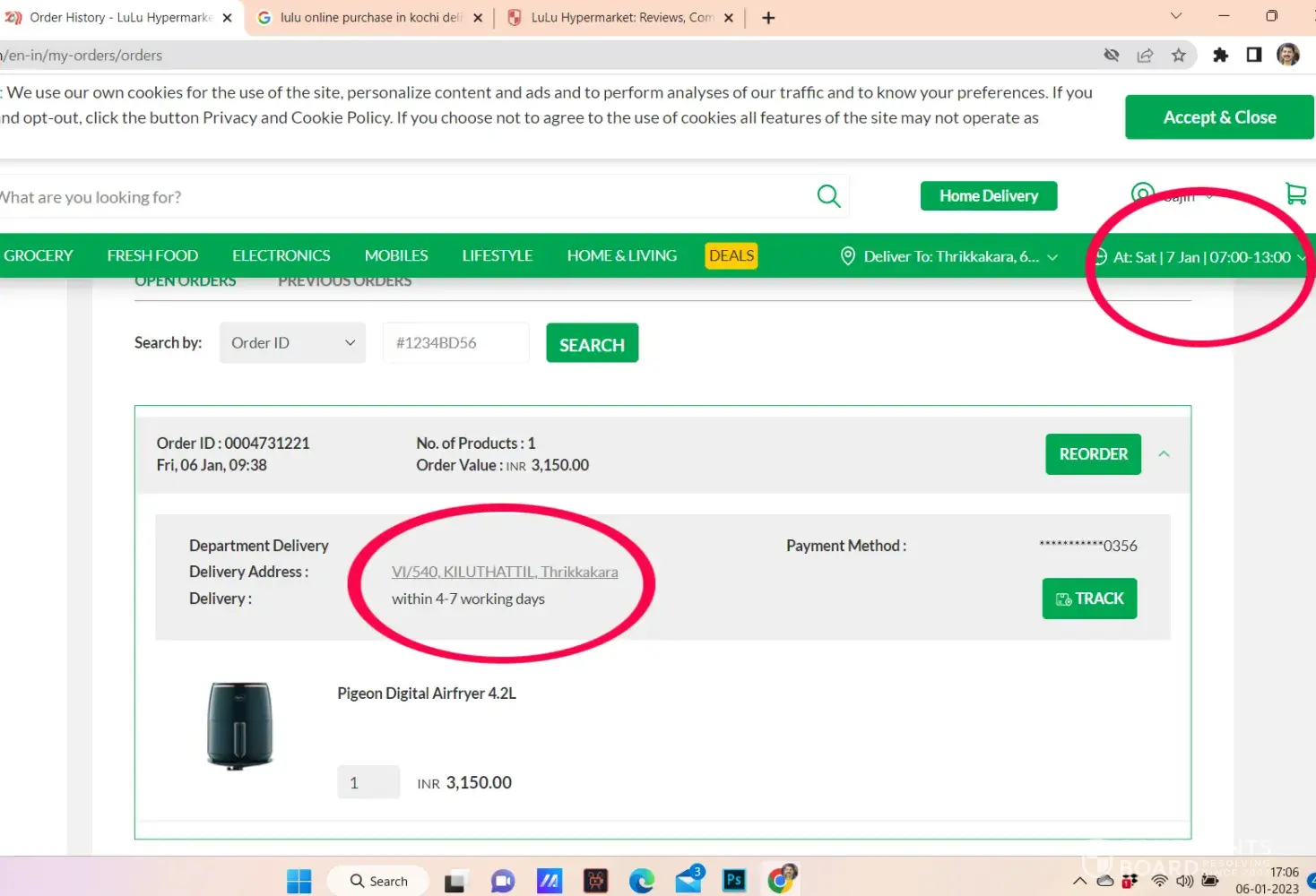Open Windows taskbar Search box
The image size is (1316, 896).
pos(377,881)
